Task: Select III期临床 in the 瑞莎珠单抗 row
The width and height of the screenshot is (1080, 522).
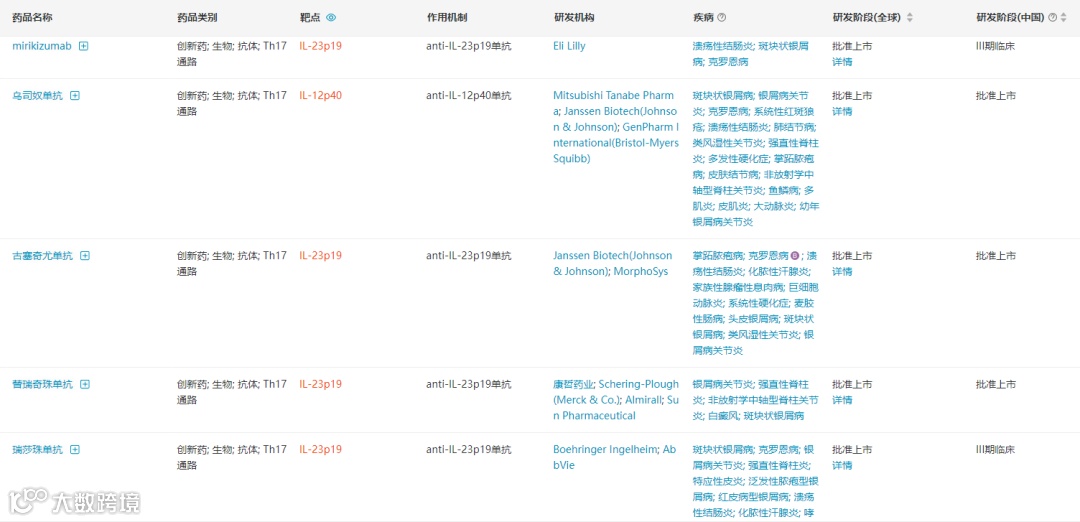Action: click(995, 450)
